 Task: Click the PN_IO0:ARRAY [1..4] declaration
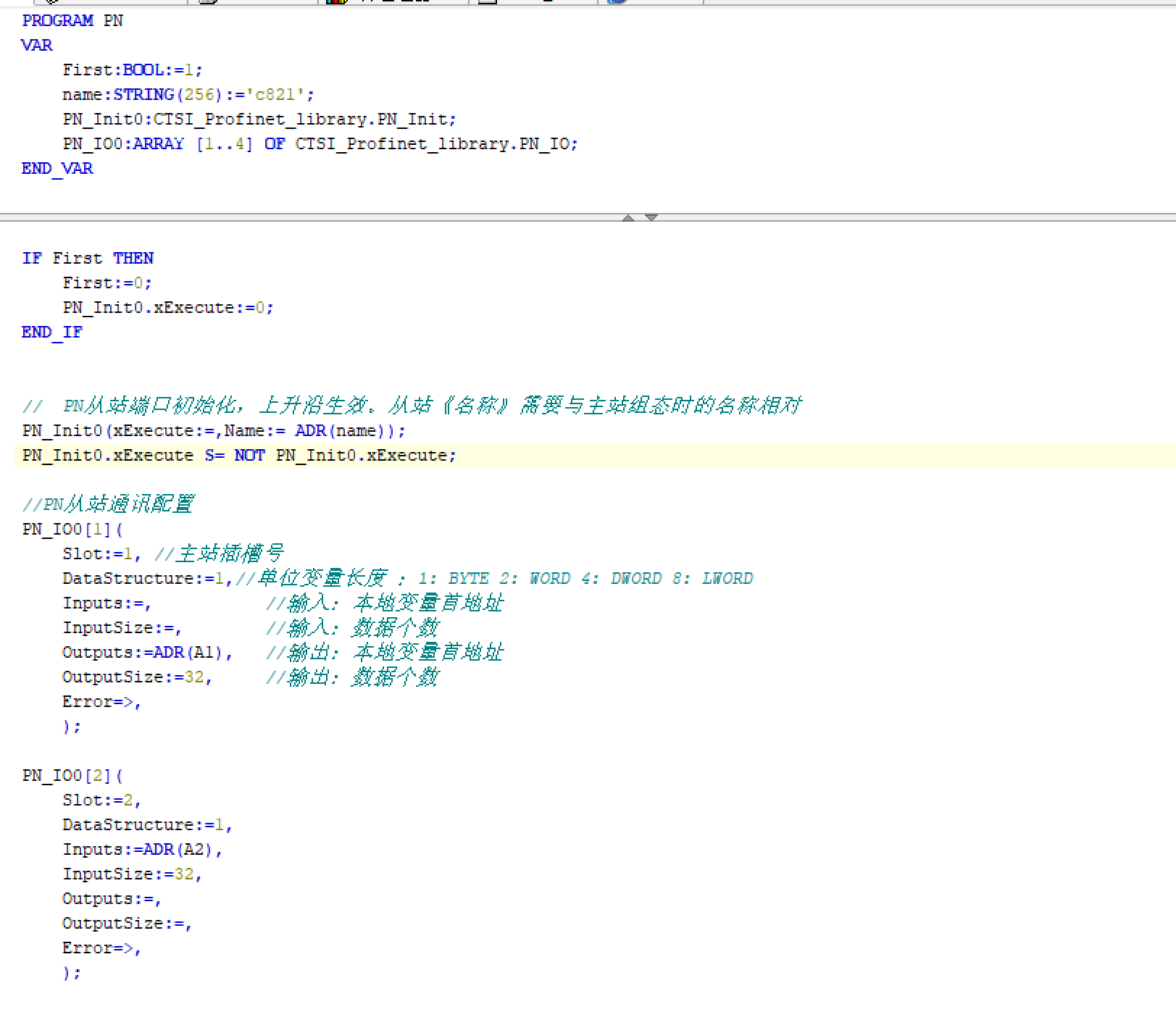[320, 144]
